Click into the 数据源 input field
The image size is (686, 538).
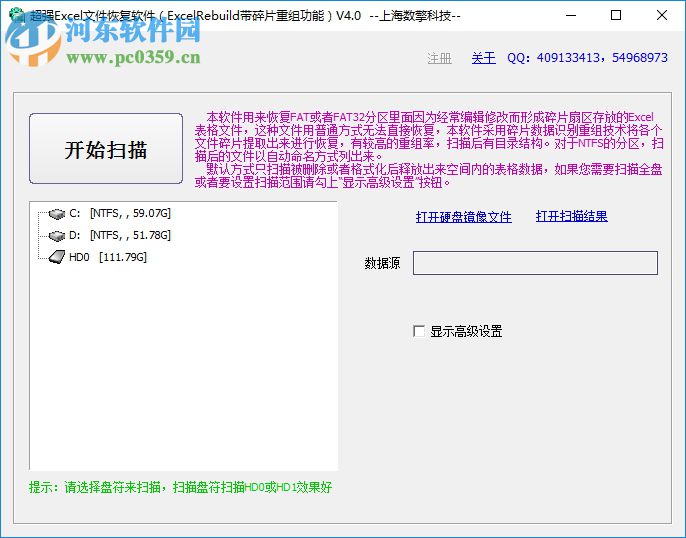click(535, 263)
